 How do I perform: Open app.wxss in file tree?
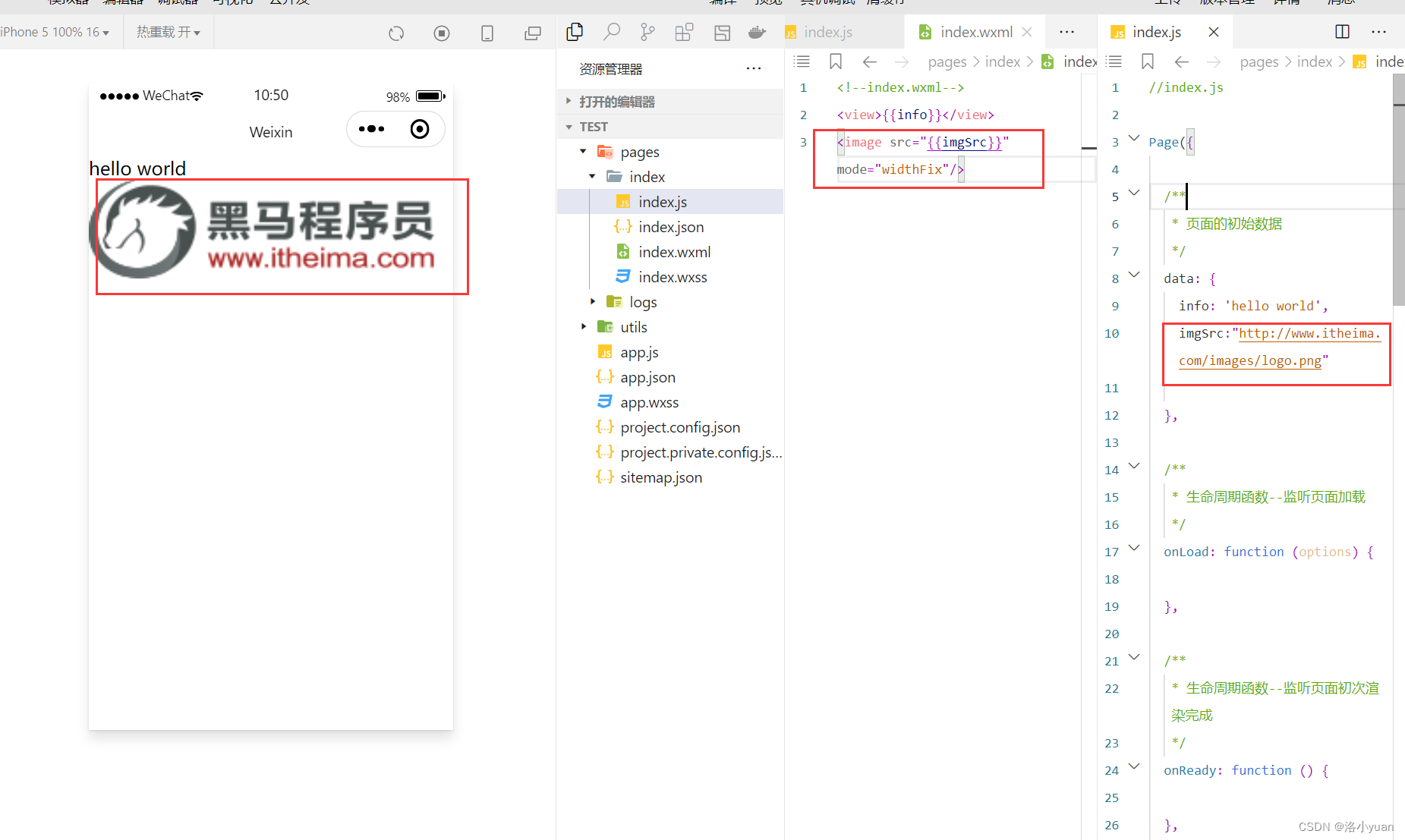(670, 402)
